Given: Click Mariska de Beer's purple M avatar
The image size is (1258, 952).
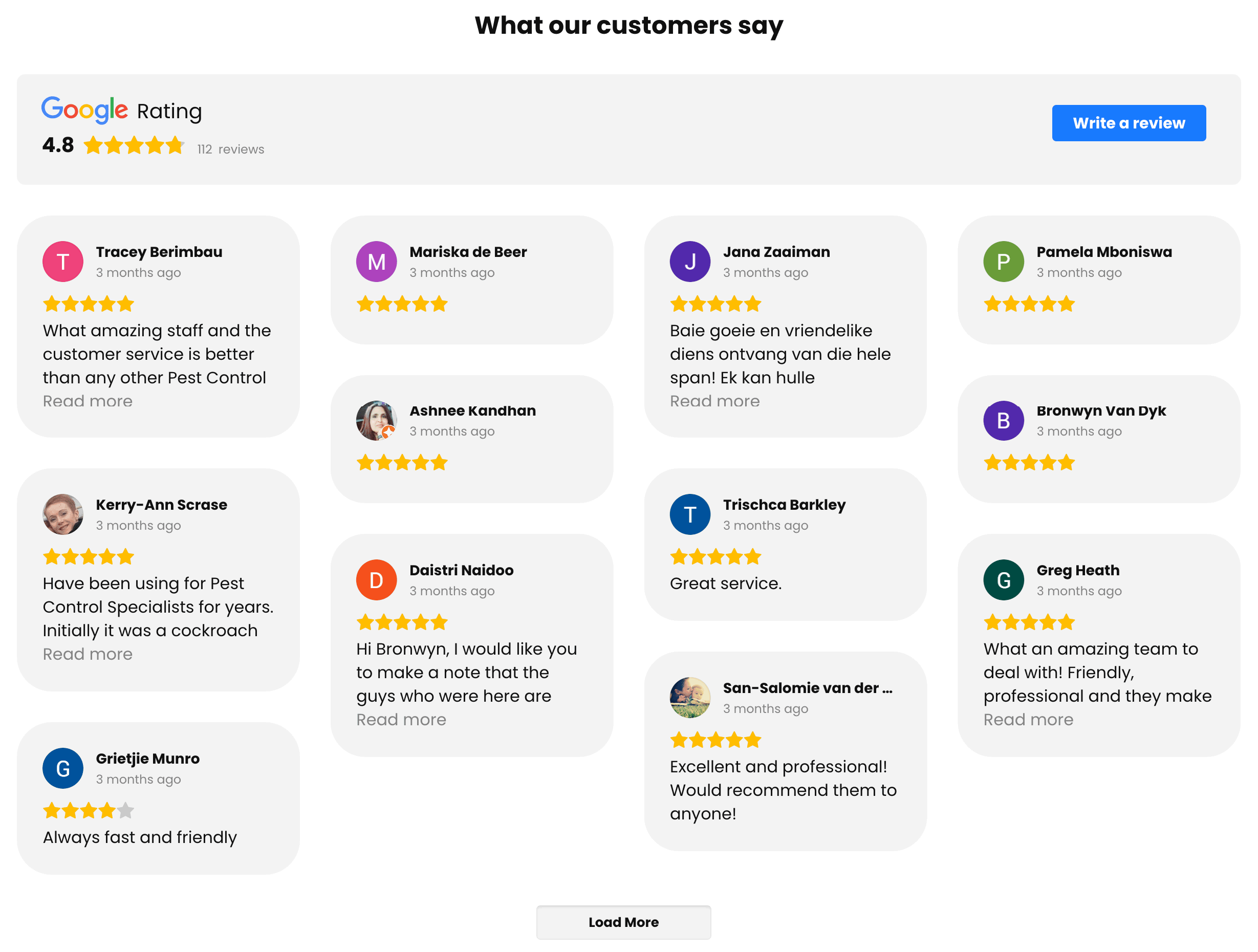Looking at the screenshot, I should point(377,262).
